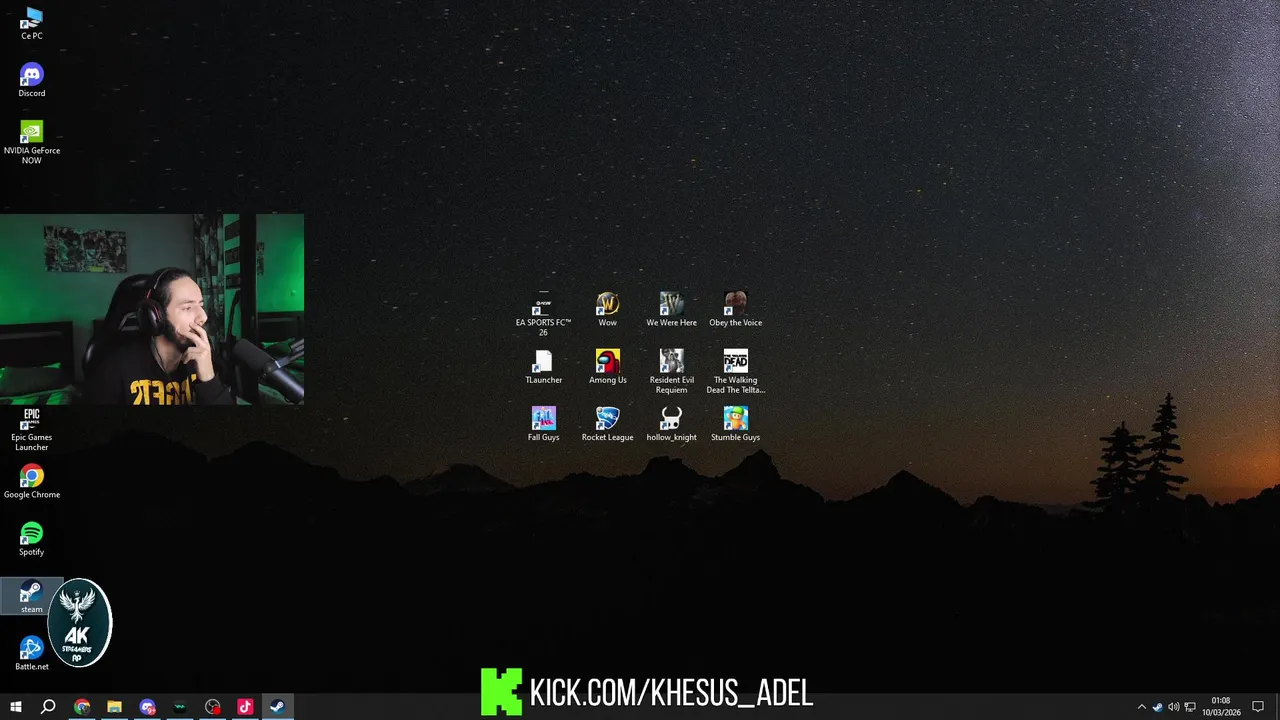Select the Wow game shortcut
Image resolution: width=1280 pixels, height=720 pixels.
point(607,310)
